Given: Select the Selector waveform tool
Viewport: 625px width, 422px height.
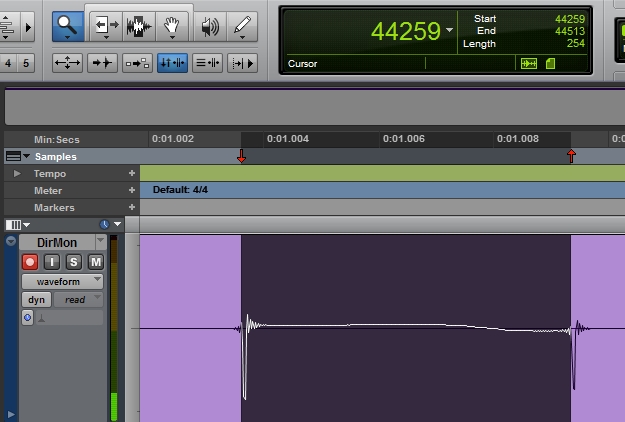Looking at the screenshot, I should [x=138, y=27].
